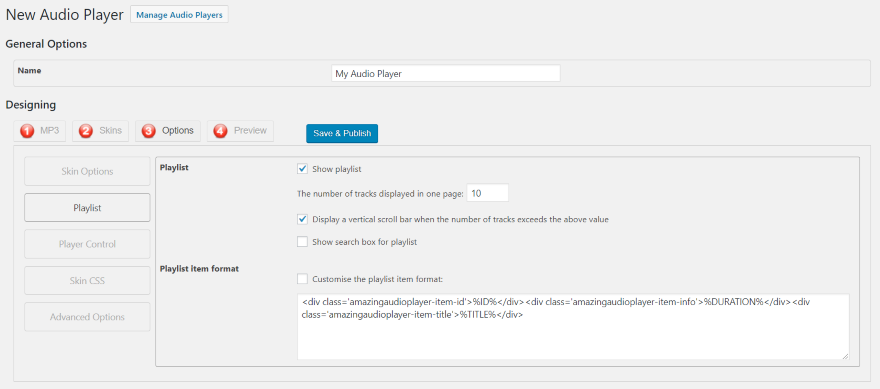Click the red number 4 Preview step icon
This screenshot has height=389, width=880.
[x=221, y=131]
